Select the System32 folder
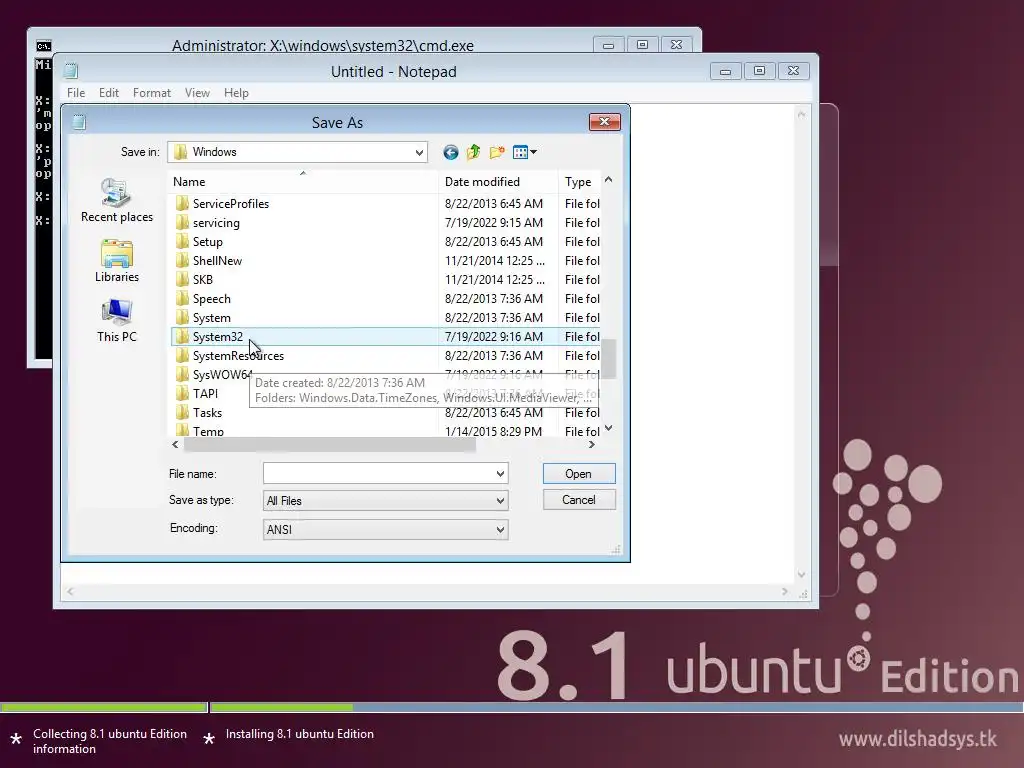This screenshot has width=1024, height=768. click(x=217, y=336)
